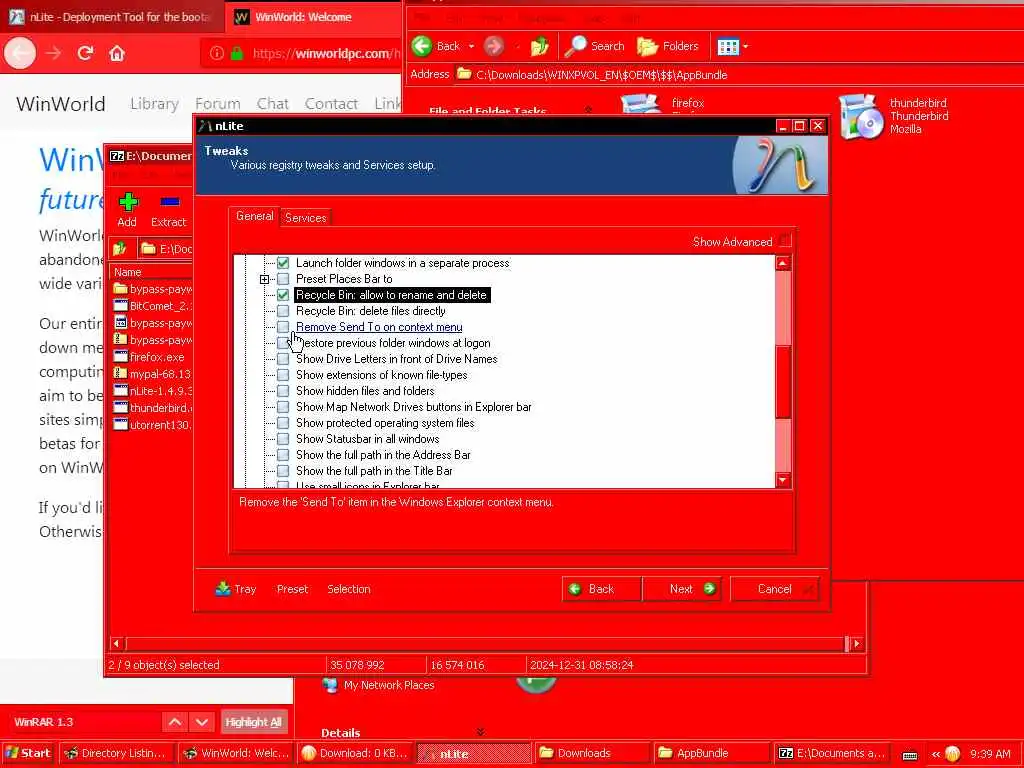Check Show hidden files and folders
The height and width of the screenshot is (768, 1024).
click(283, 391)
